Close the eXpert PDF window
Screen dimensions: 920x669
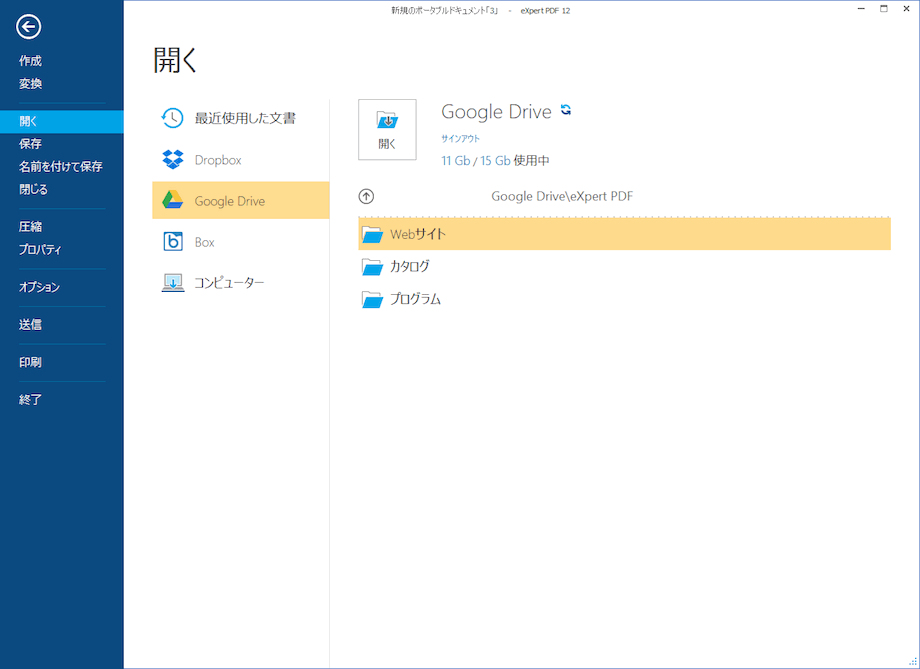906,9
